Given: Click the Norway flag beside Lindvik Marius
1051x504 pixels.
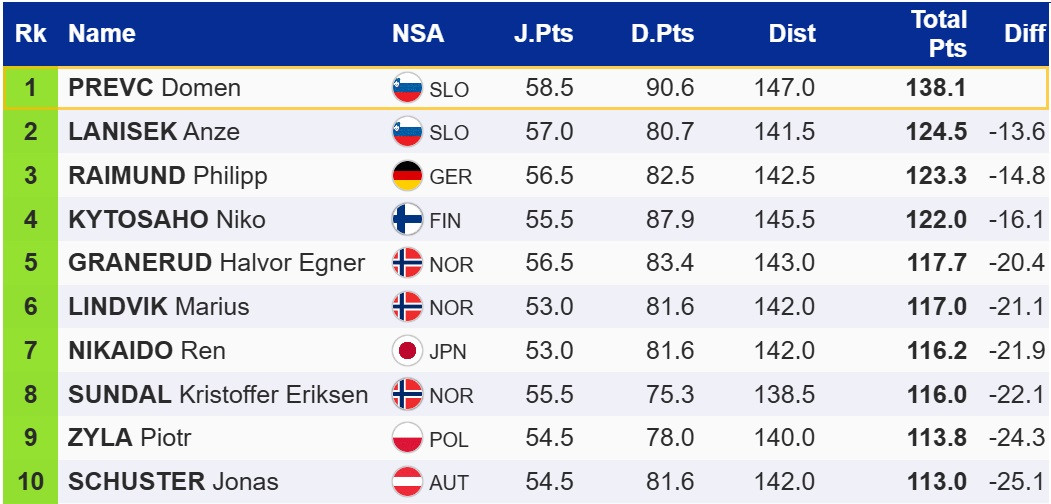Looking at the screenshot, I should [x=407, y=306].
